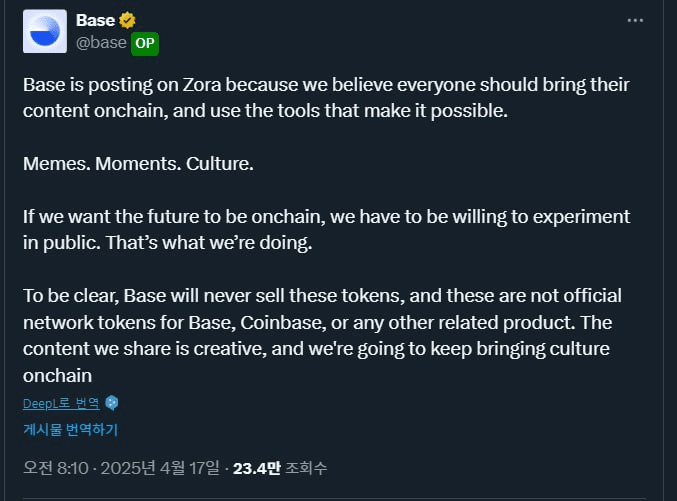
Task: Click the 'If we want the future' paragraph
Action: point(326,229)
